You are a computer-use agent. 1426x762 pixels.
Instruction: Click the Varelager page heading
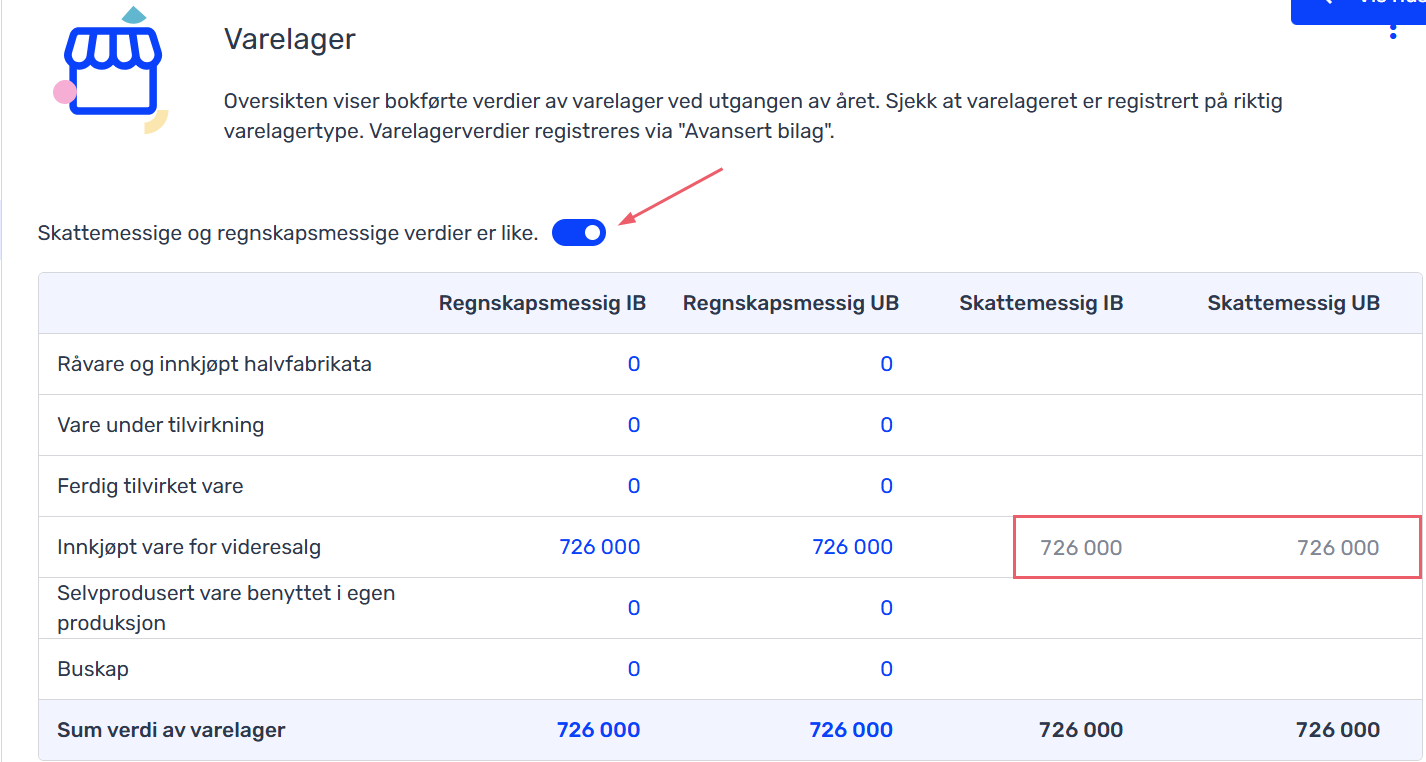pos(290,39)
